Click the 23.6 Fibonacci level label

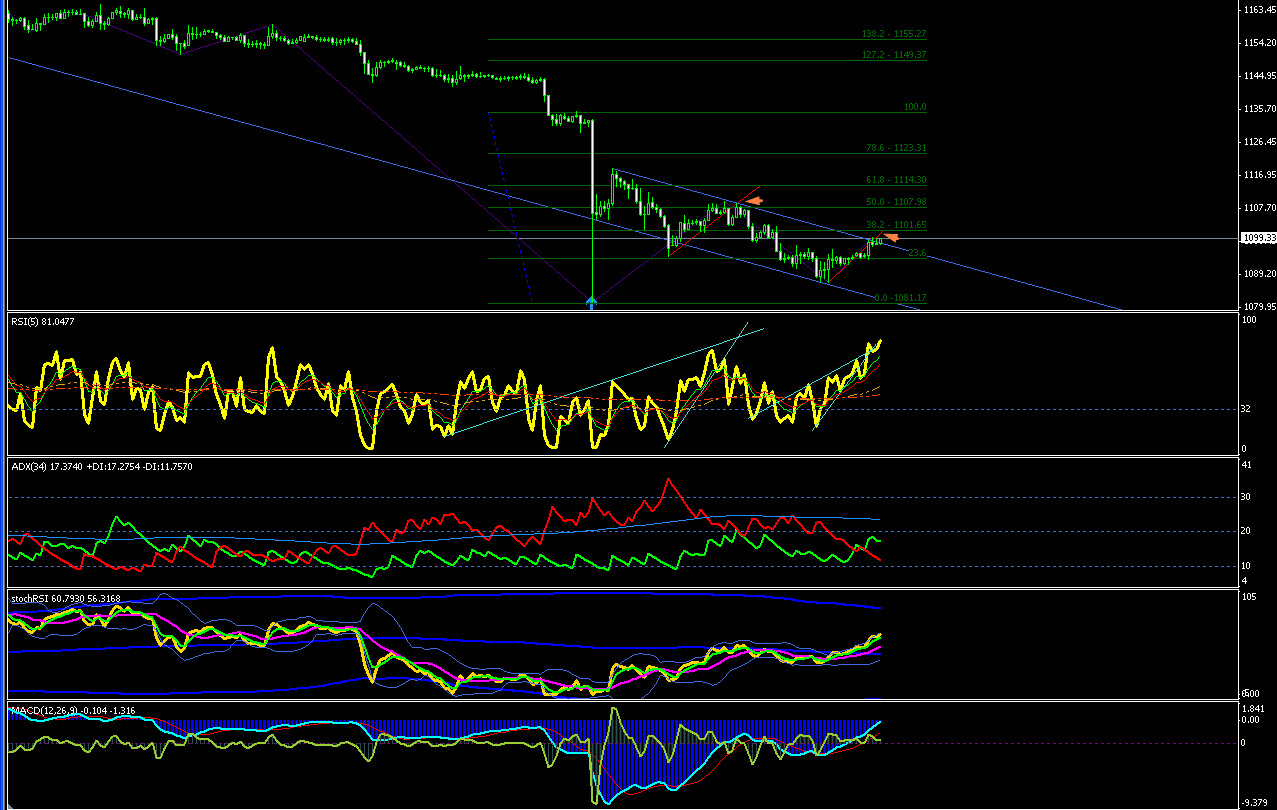click(916, 254)
